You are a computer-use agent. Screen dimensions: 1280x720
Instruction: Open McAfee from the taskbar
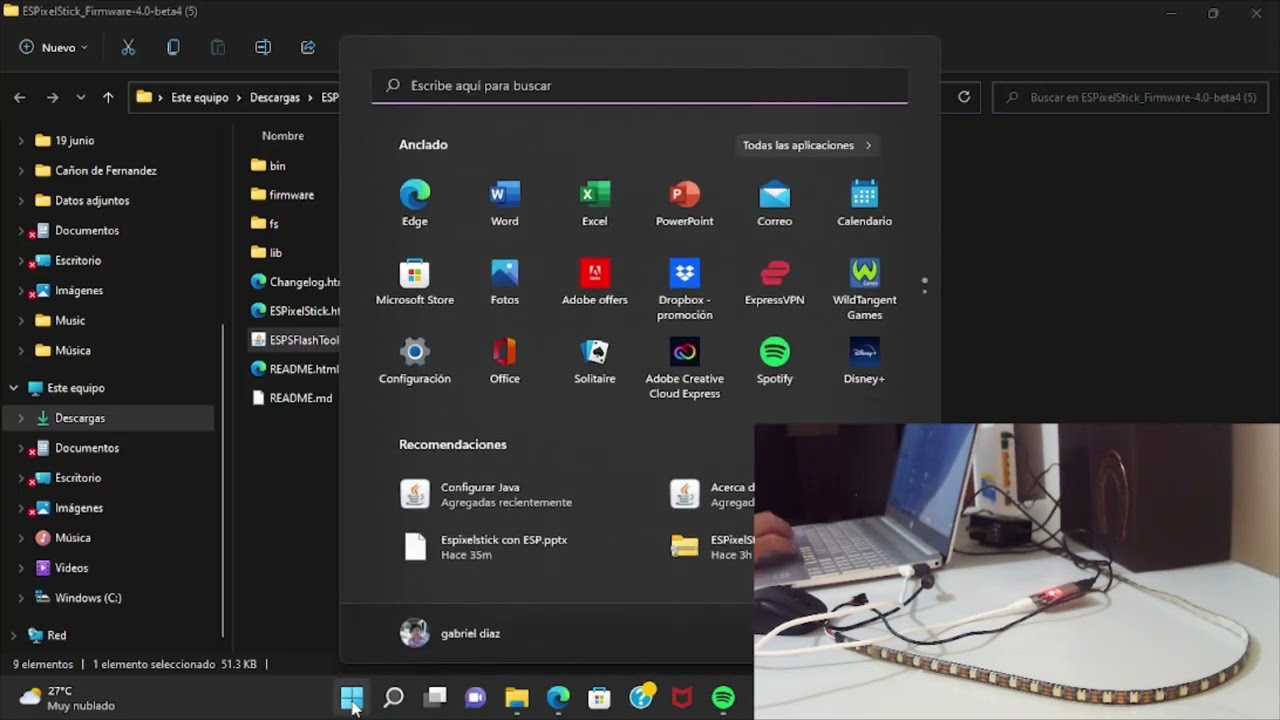682,698
